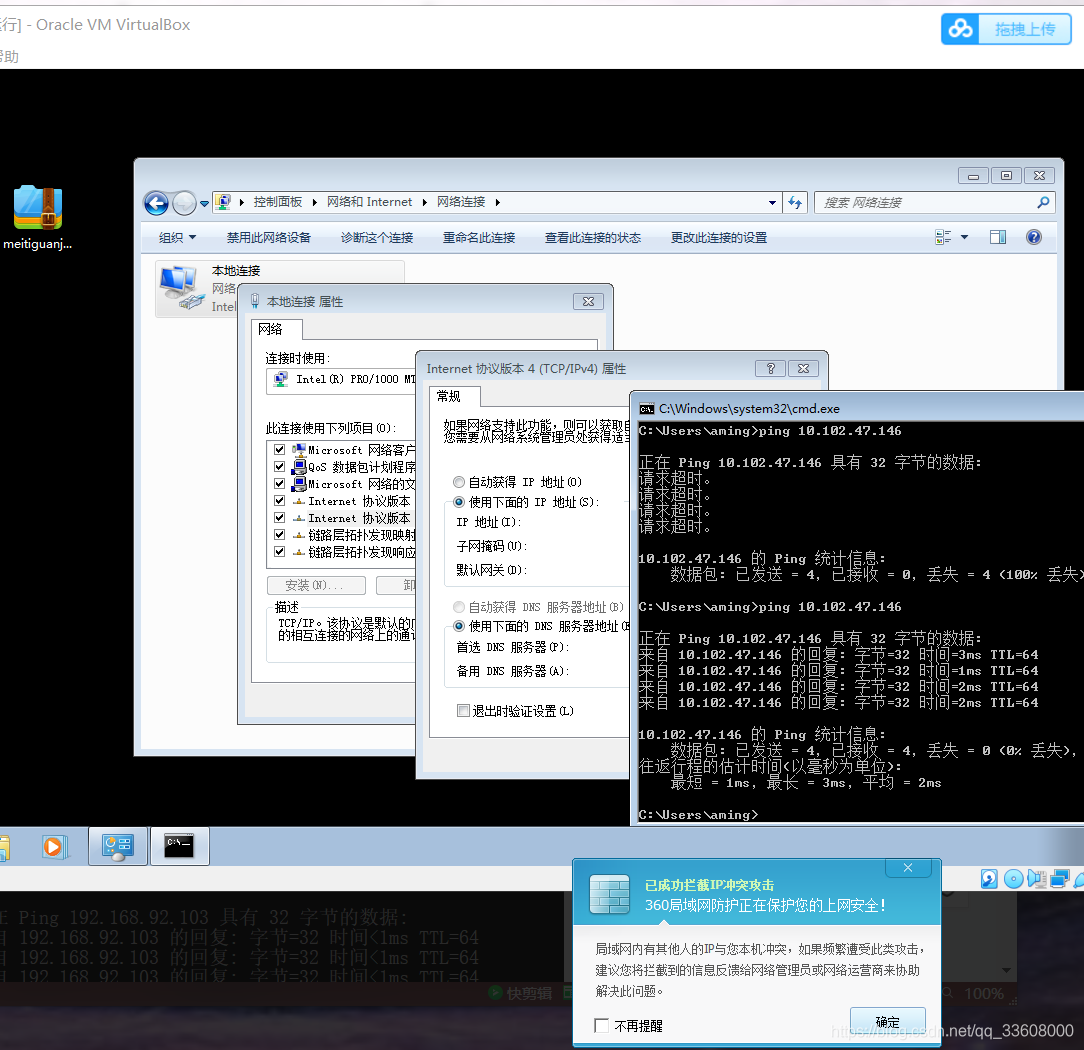Toggle the 链路层拓扑发现映射 checkbox
Viewport: 1084px width, 1050px height.
pos(279,534)
